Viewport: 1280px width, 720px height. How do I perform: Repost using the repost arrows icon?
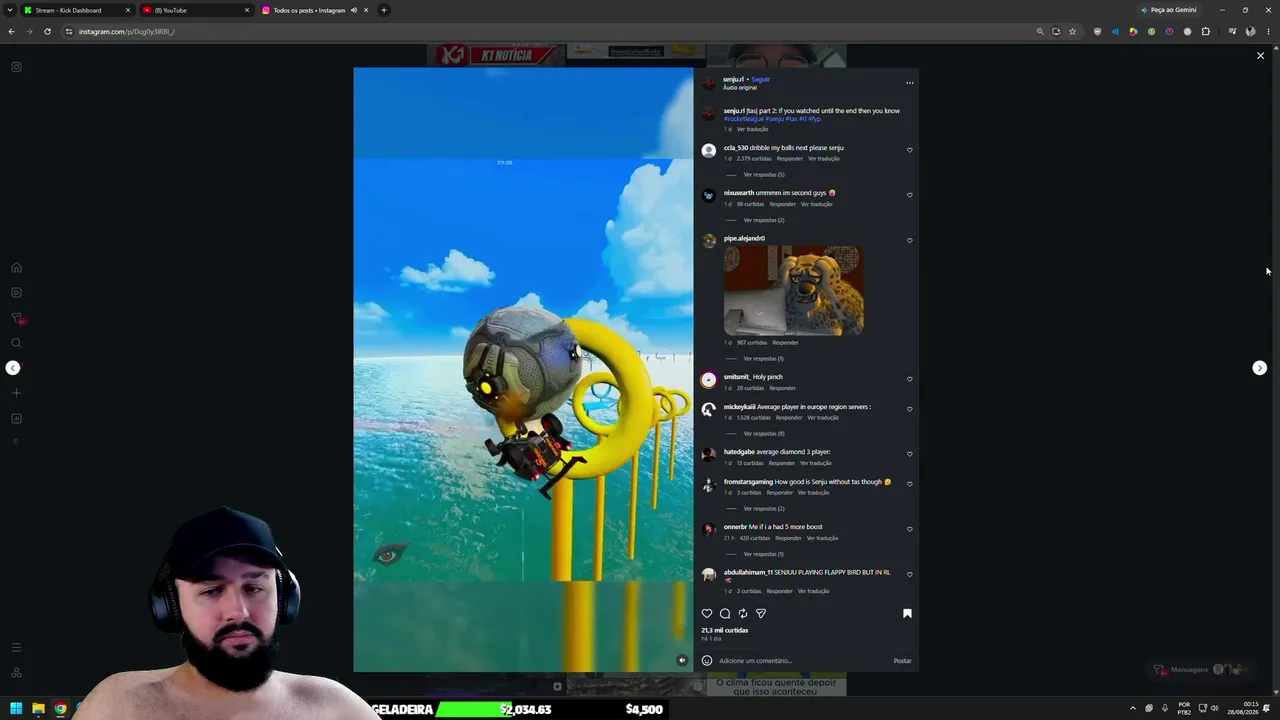743,613
